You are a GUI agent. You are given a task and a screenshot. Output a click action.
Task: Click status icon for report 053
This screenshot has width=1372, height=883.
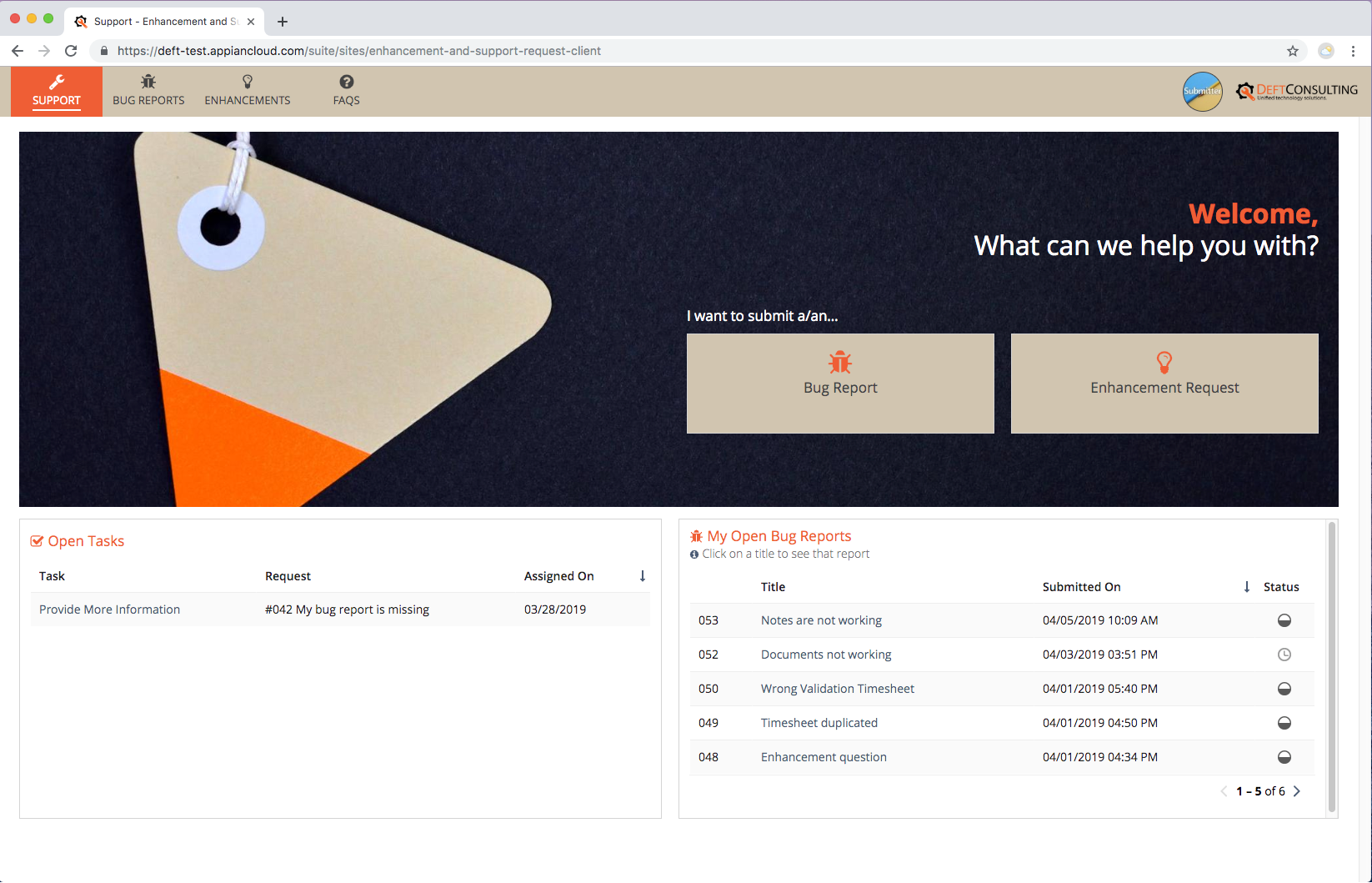point(1284,620)
